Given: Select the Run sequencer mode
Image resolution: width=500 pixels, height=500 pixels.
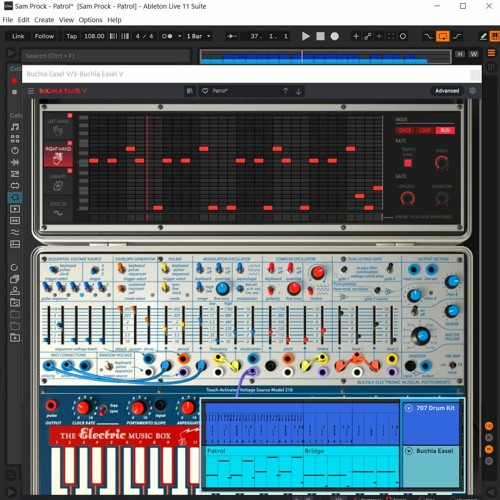Looking at the screenshot, I should pyautogui.click(x=445, y=130).
